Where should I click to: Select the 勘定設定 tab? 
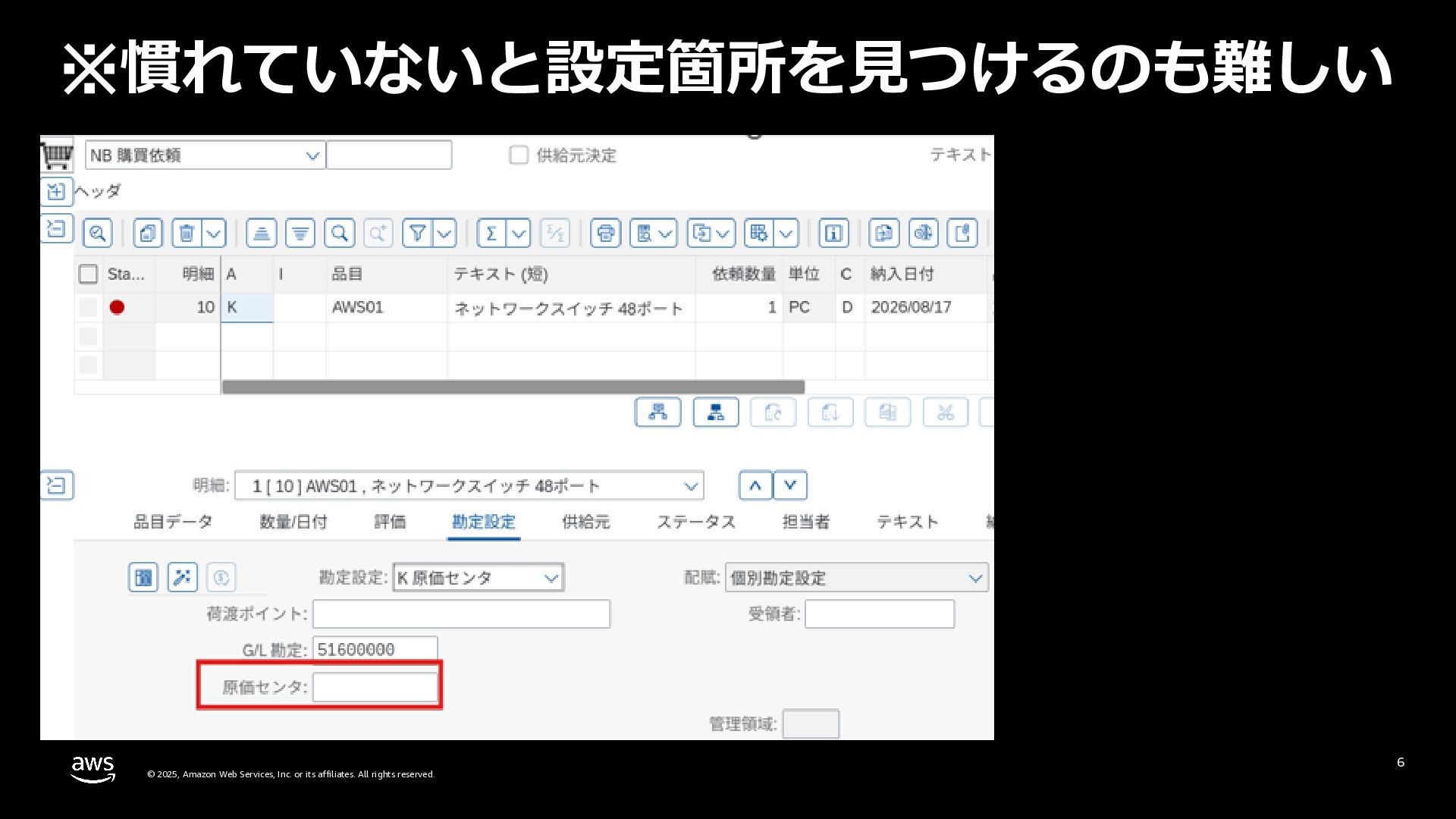tap(484, 522)
